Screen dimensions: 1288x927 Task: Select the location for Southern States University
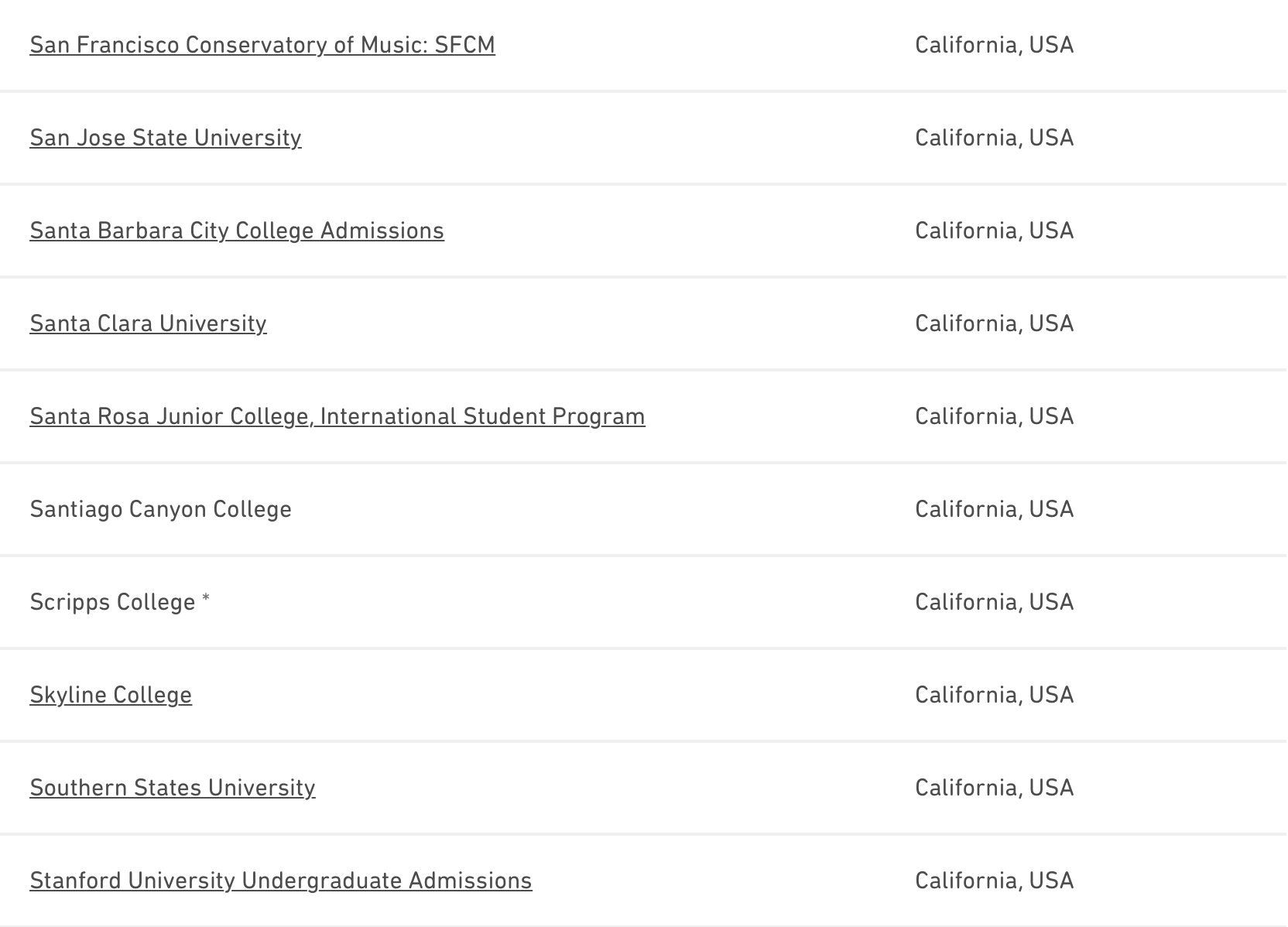(994, 788)
